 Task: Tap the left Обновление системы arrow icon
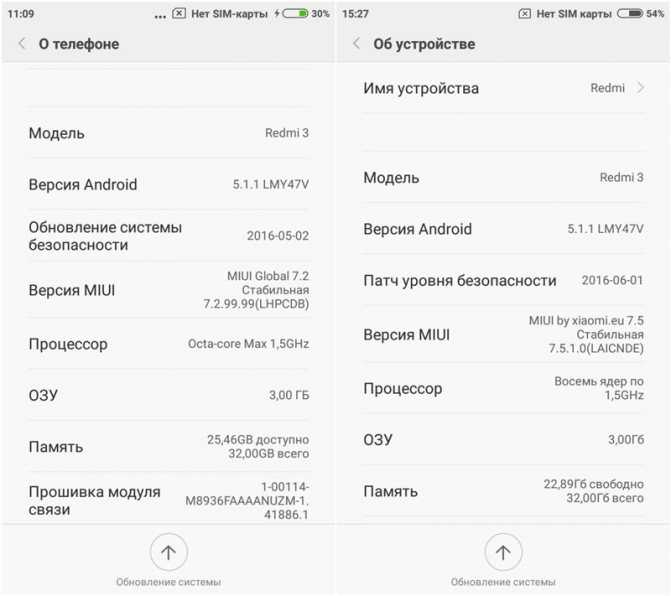pos(169,552)
